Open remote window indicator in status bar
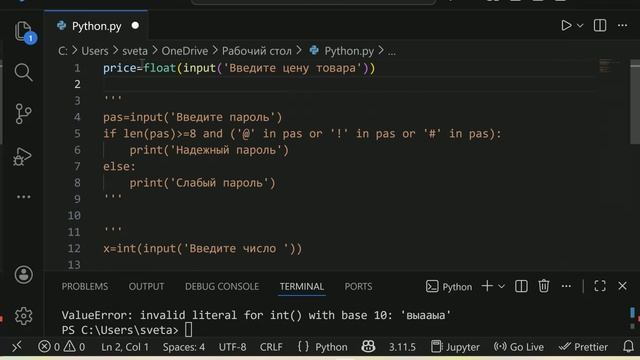640x360 pixels. pos(17,347)
